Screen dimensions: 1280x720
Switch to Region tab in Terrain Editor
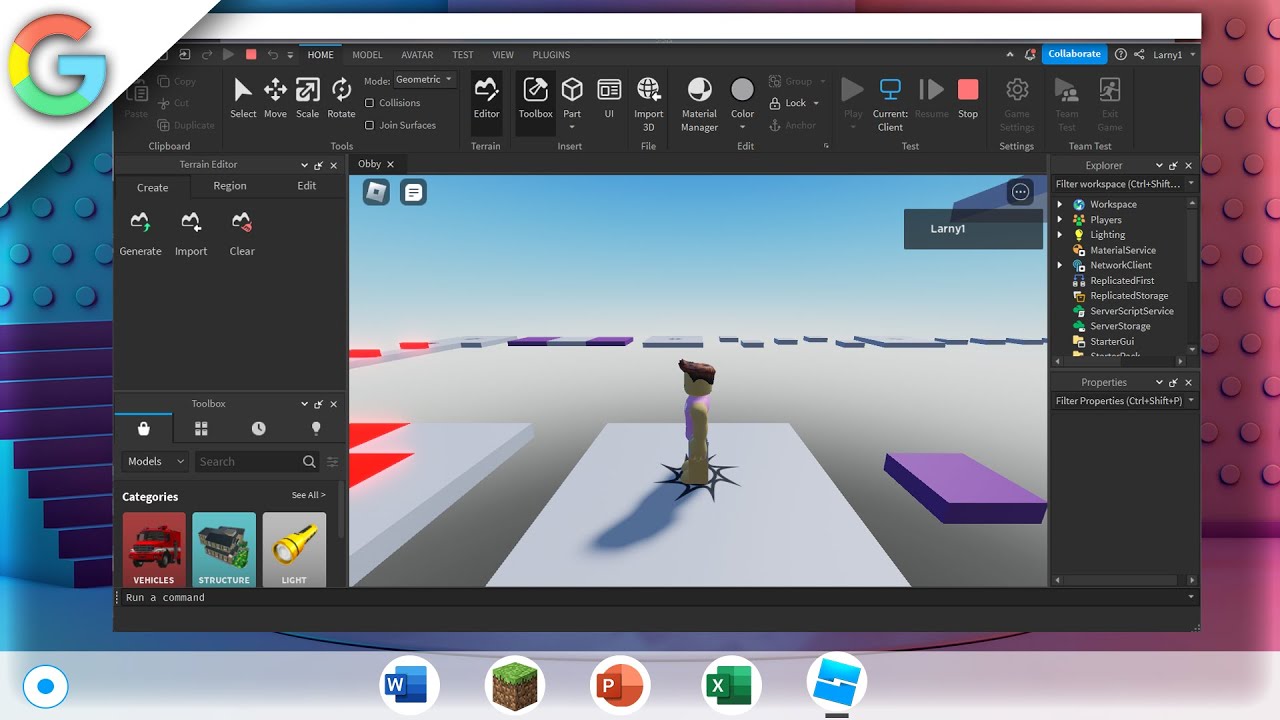point(230,186)
